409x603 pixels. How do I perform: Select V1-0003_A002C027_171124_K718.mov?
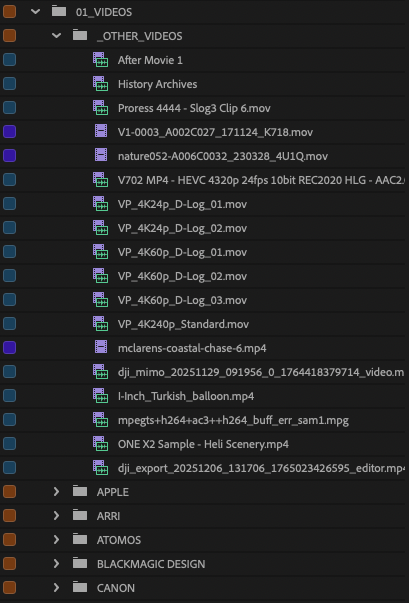coord(215,132)
